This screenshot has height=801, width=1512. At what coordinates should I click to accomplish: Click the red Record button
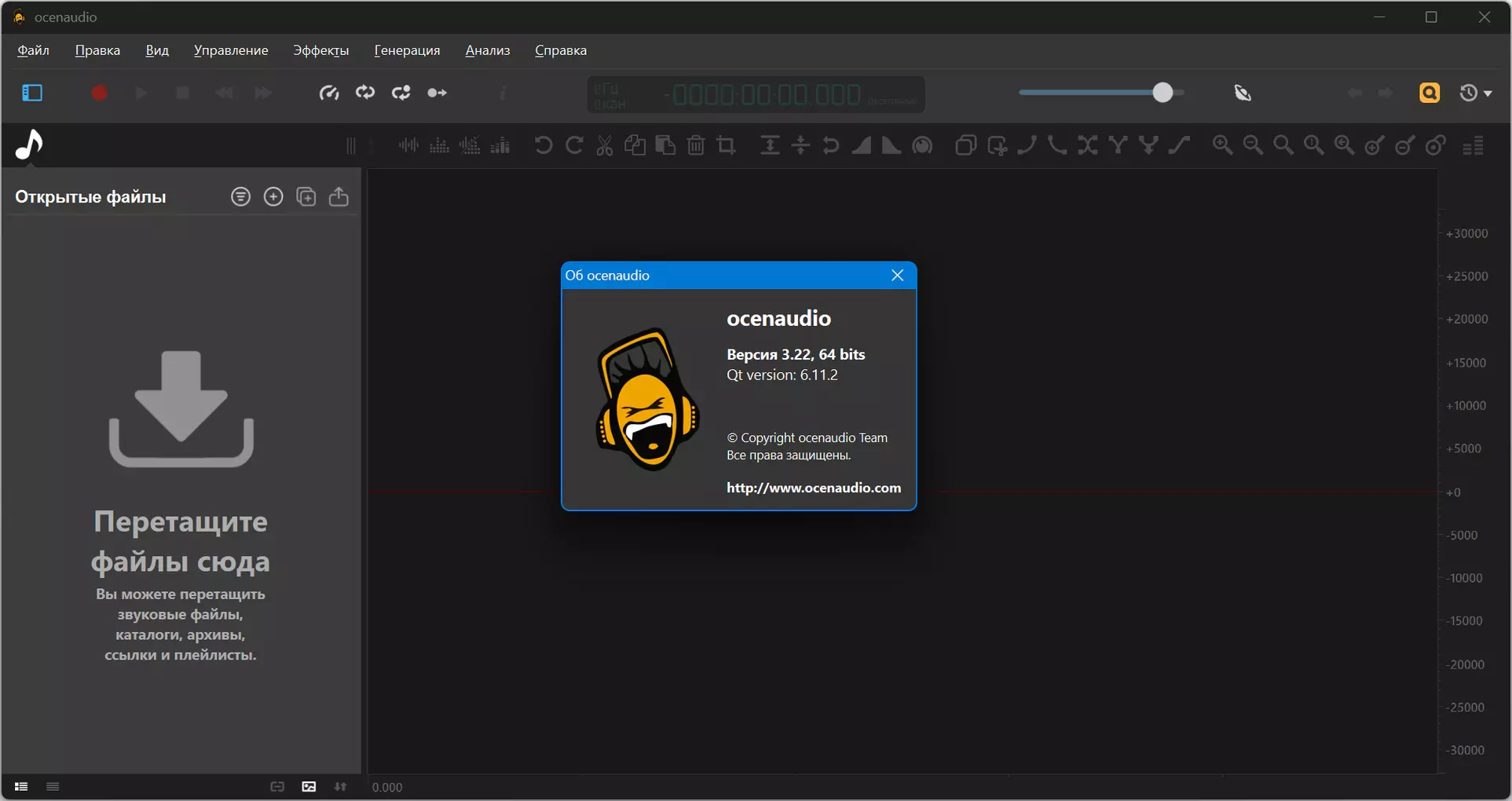pyautogui.click(x=99, y=93)
